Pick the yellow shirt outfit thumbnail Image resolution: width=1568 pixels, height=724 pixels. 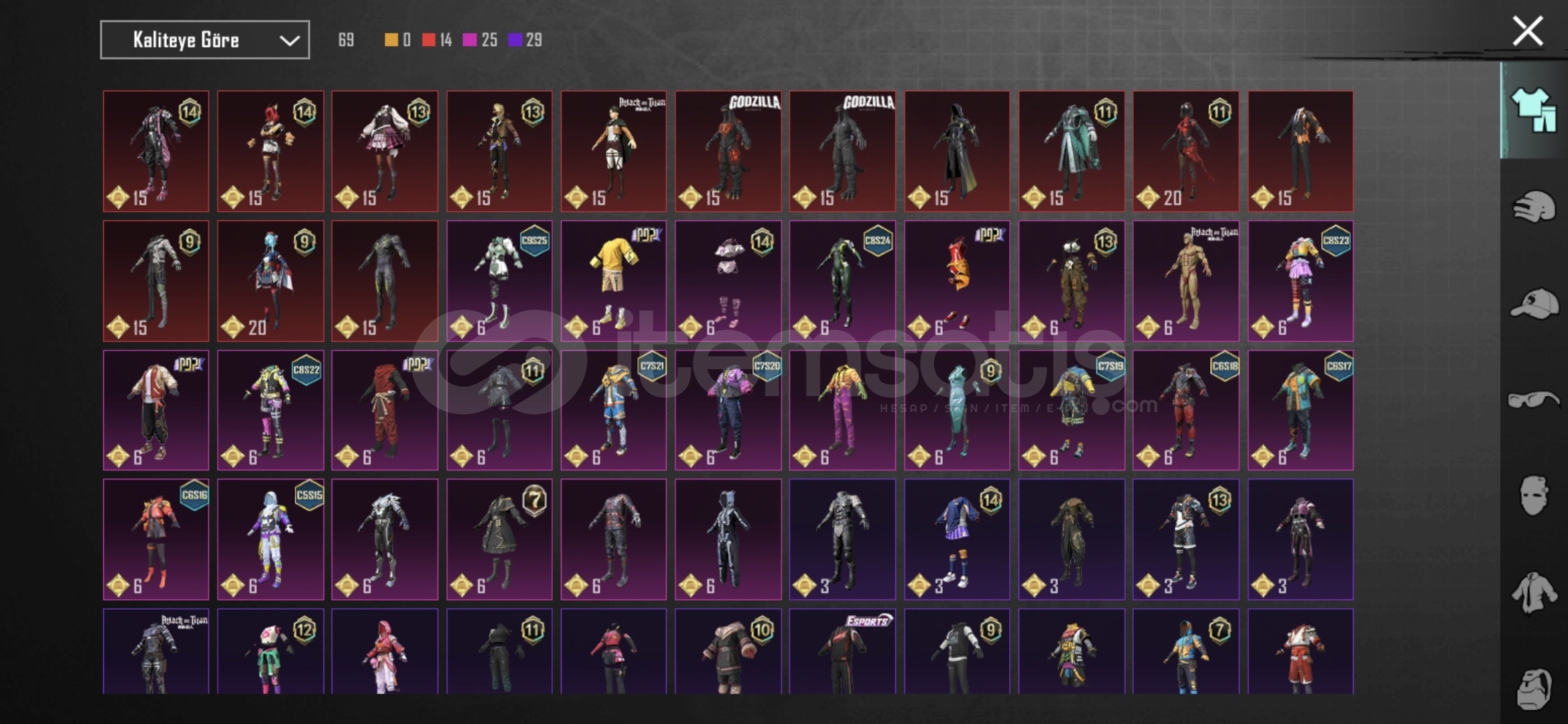pyautogui.click(x=614, y=281)
